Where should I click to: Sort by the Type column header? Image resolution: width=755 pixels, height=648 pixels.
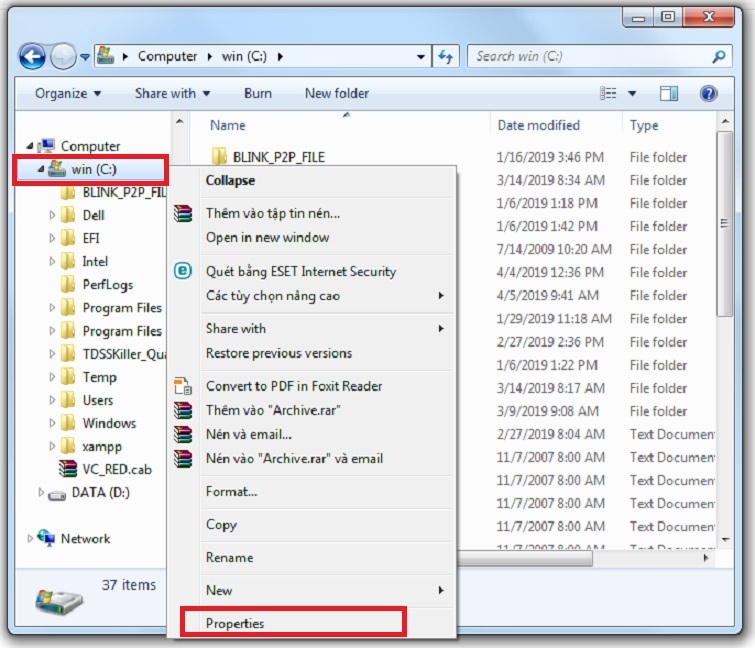(644, 125)
